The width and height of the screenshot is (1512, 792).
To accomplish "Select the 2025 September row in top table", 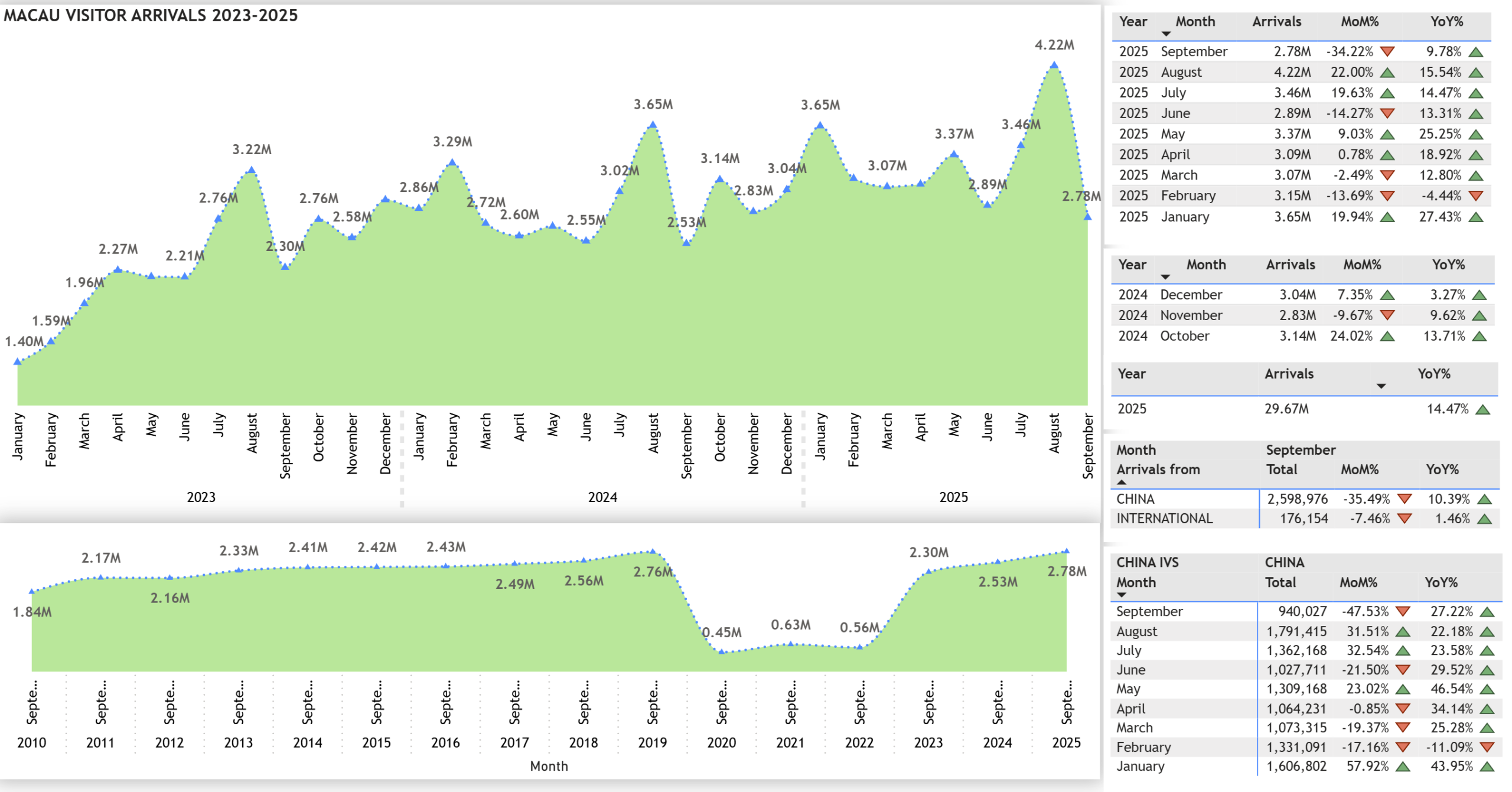I will [1193, 51].
